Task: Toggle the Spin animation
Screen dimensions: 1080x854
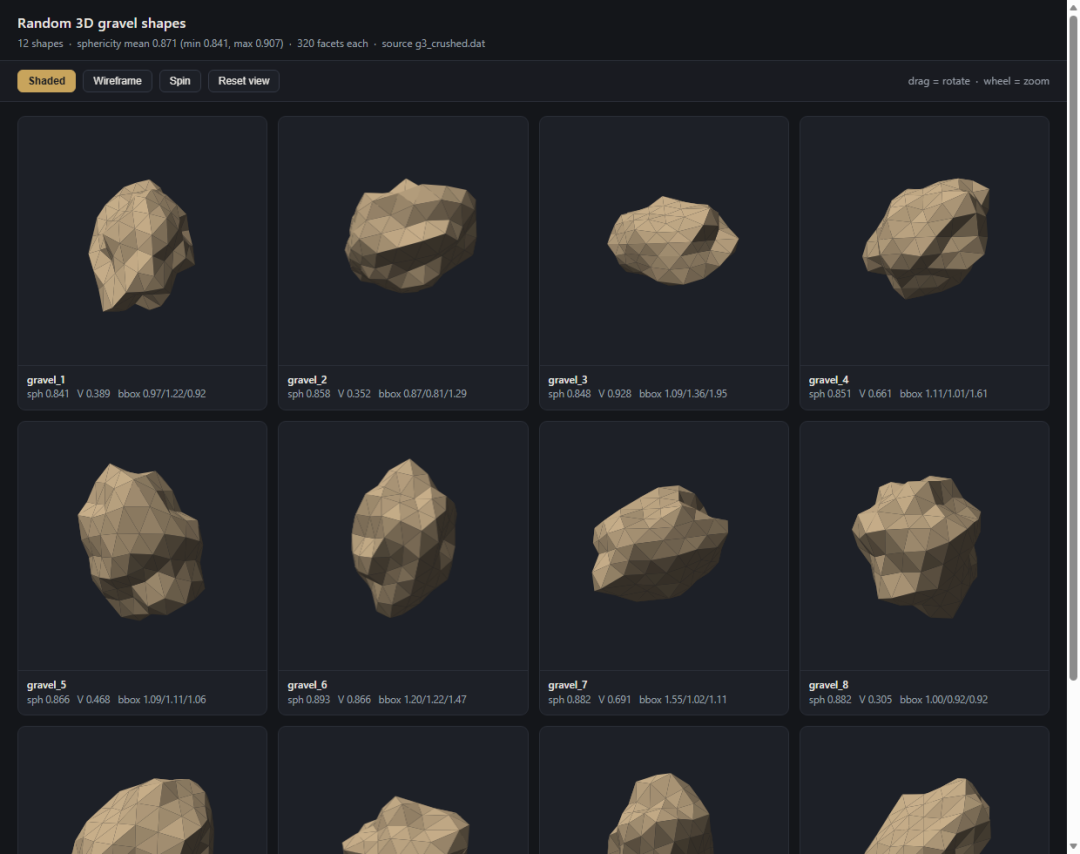Action: (180, 81)
